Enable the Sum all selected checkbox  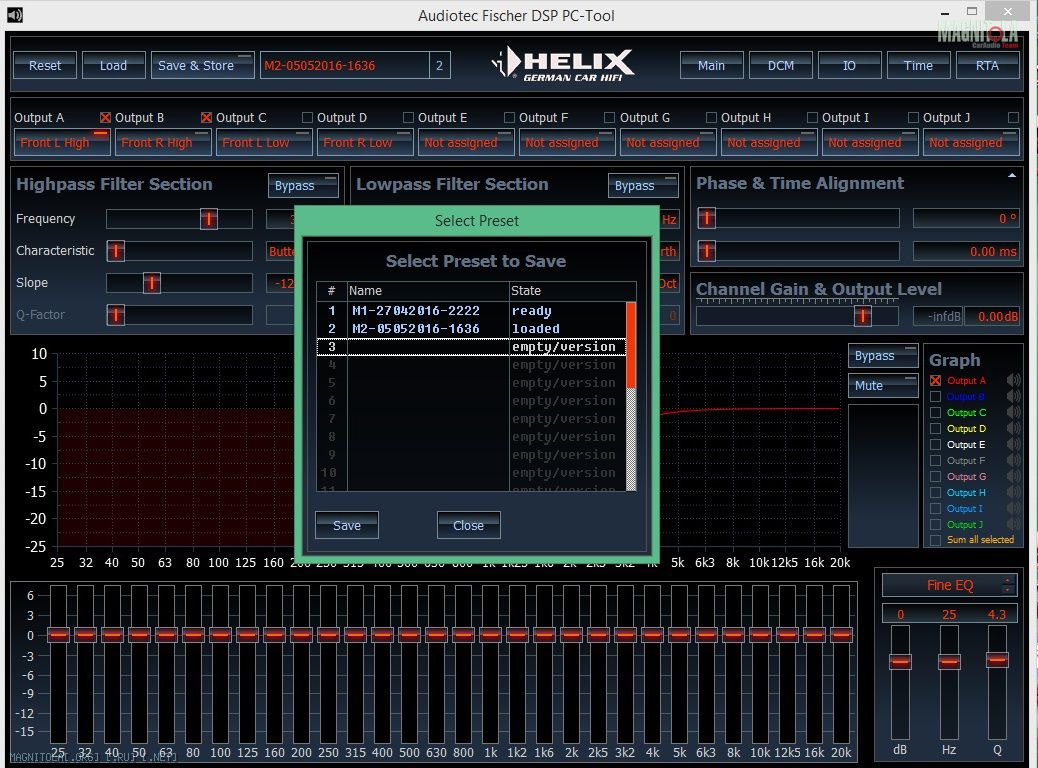pos(936,540)
